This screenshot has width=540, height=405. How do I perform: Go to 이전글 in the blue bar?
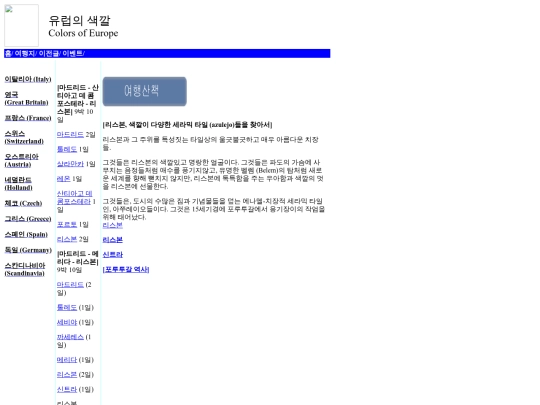coord(49,53)
